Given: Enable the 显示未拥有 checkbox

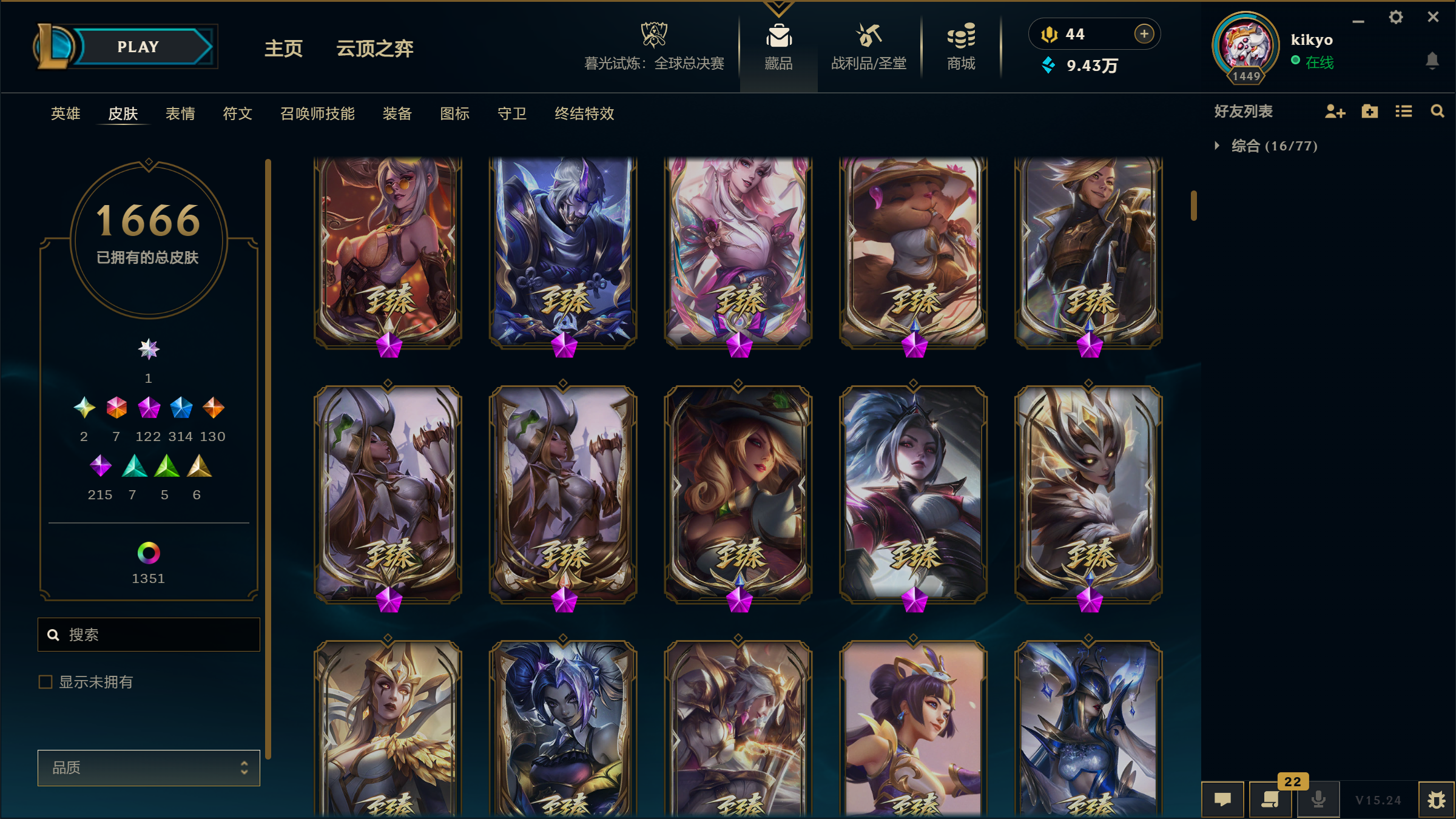Looking at the screenshot, I should (x=45, y=682).
